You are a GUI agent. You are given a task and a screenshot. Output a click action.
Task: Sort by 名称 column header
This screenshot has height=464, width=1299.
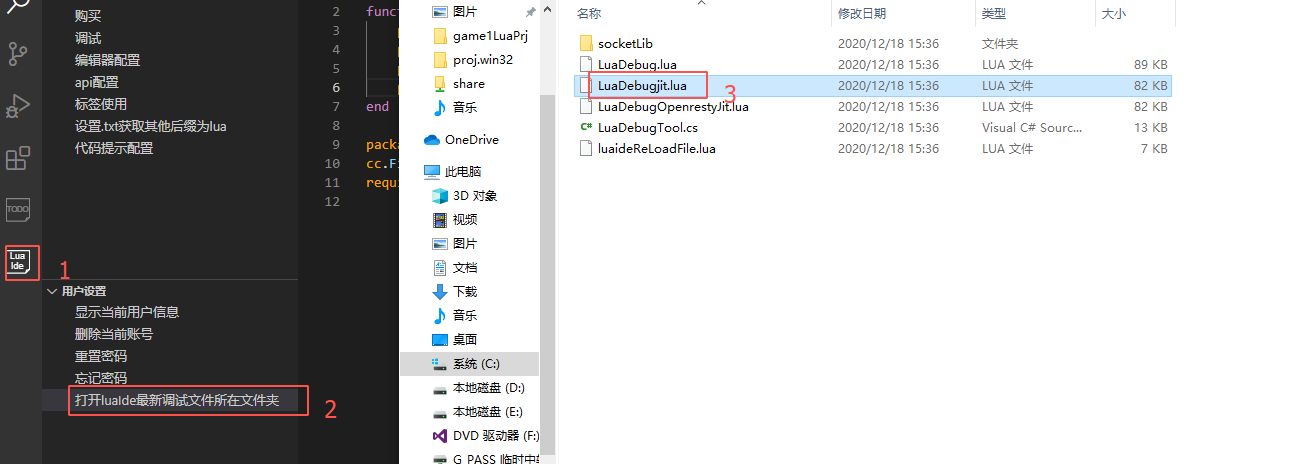tap(589, 13)
